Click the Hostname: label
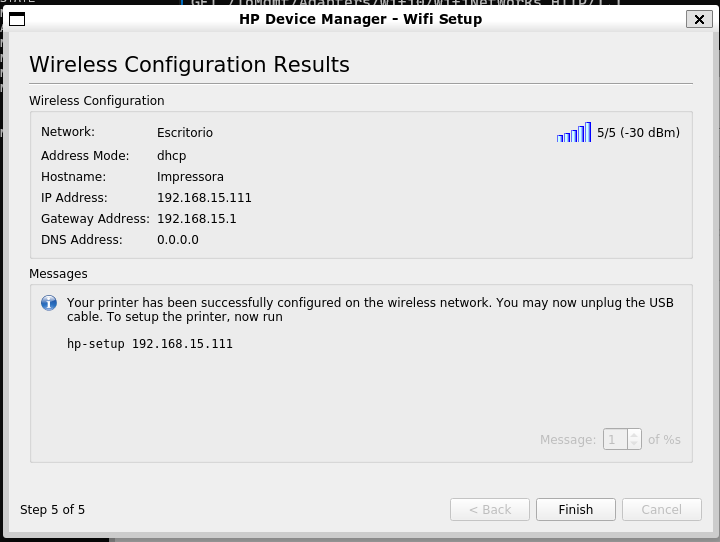The height and width of the screenshot is (542, 720). 73,177
